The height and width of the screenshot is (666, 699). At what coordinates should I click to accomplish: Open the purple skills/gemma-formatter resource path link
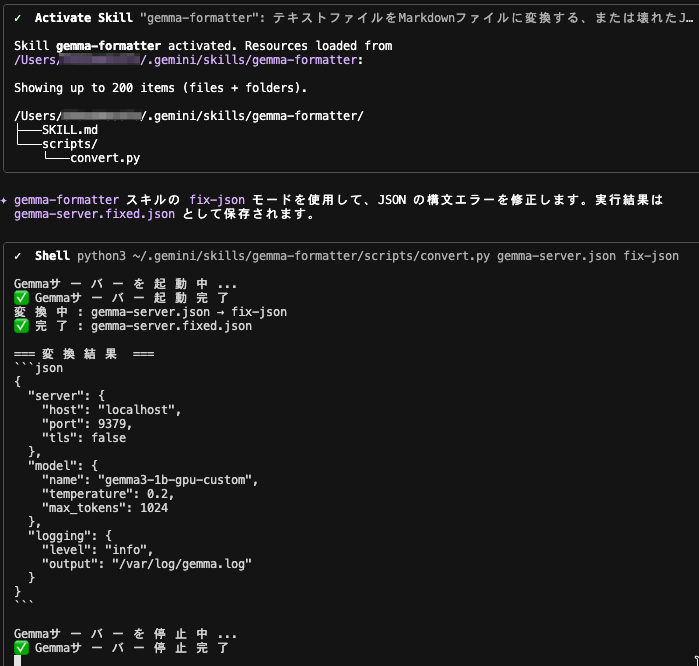click(x=190, y=60)
